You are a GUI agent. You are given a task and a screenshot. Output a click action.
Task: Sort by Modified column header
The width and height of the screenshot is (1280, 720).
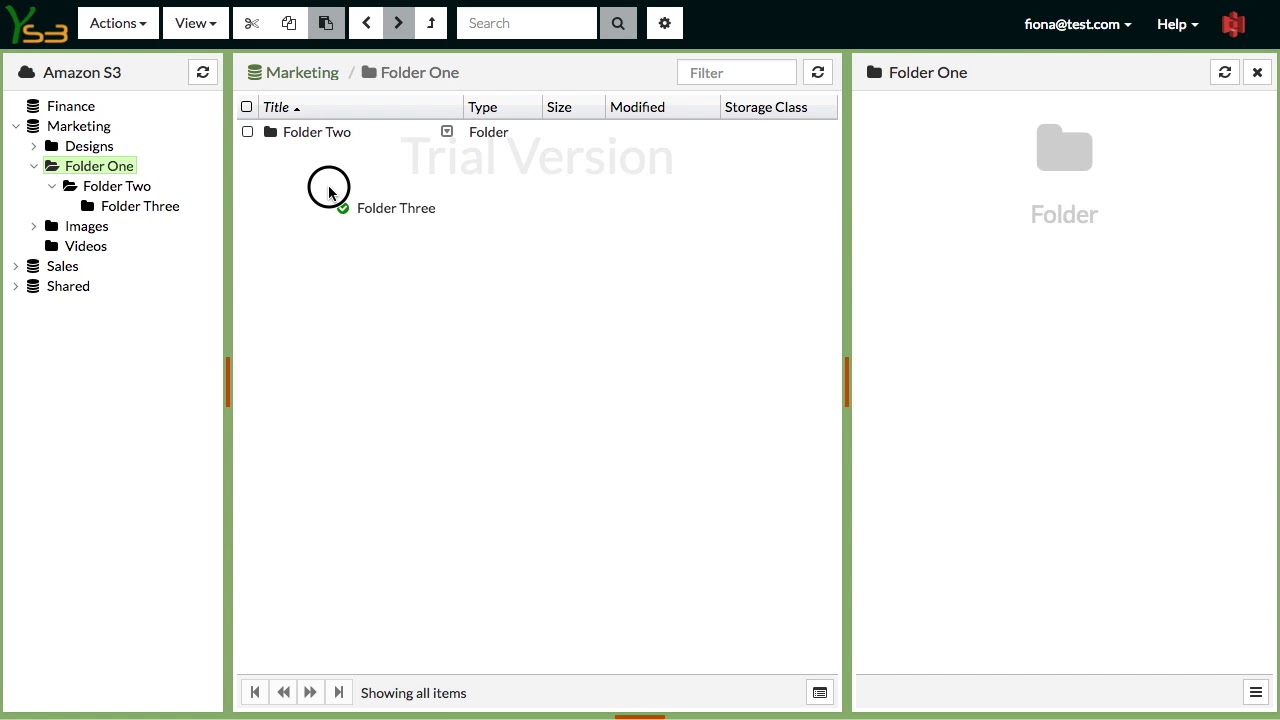click(x=663, y=107)
